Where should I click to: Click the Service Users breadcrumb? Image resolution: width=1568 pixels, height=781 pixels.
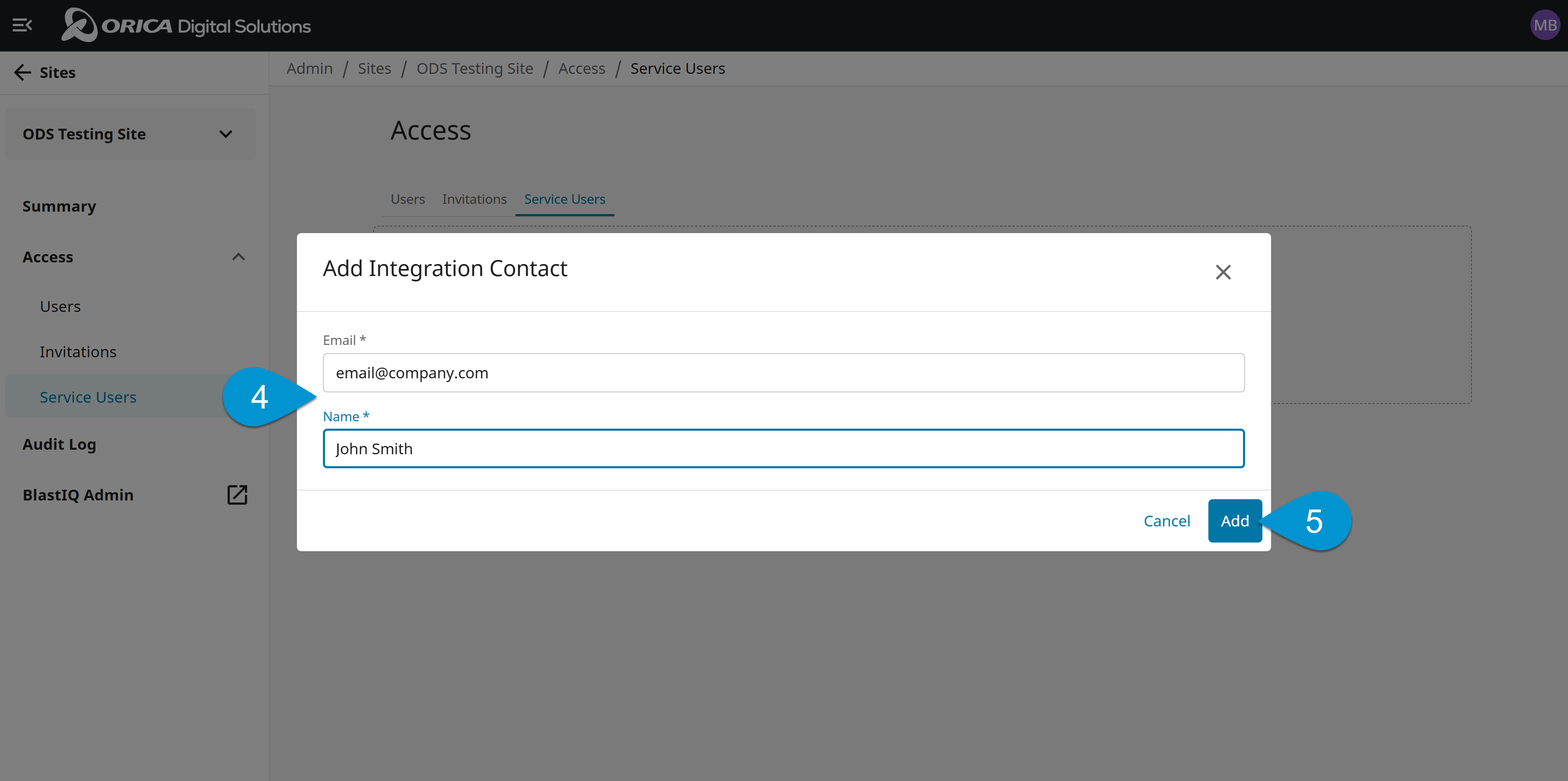[x=678, y=68]
